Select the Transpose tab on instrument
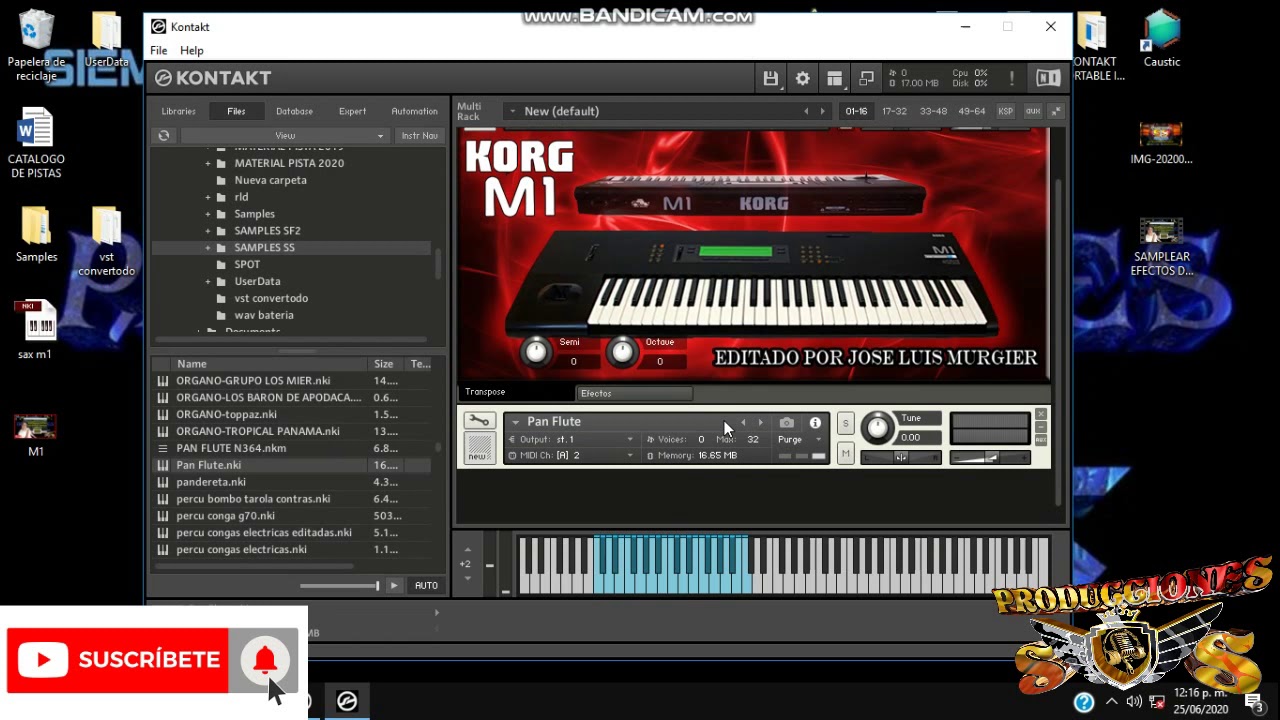The image size is (1280, 720). point(517,392)
